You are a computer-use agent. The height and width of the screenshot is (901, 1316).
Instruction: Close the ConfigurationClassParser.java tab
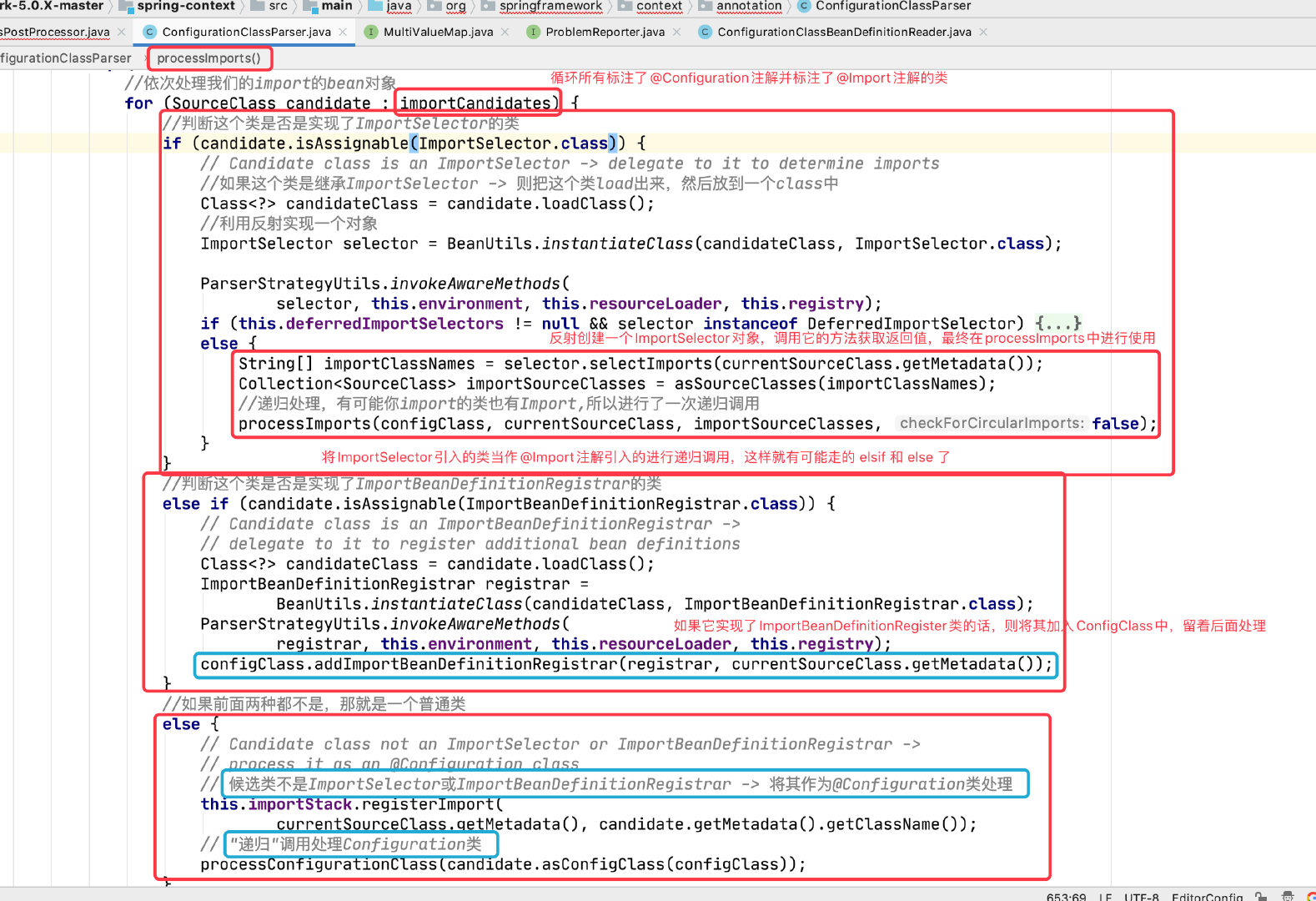(343, 32)
